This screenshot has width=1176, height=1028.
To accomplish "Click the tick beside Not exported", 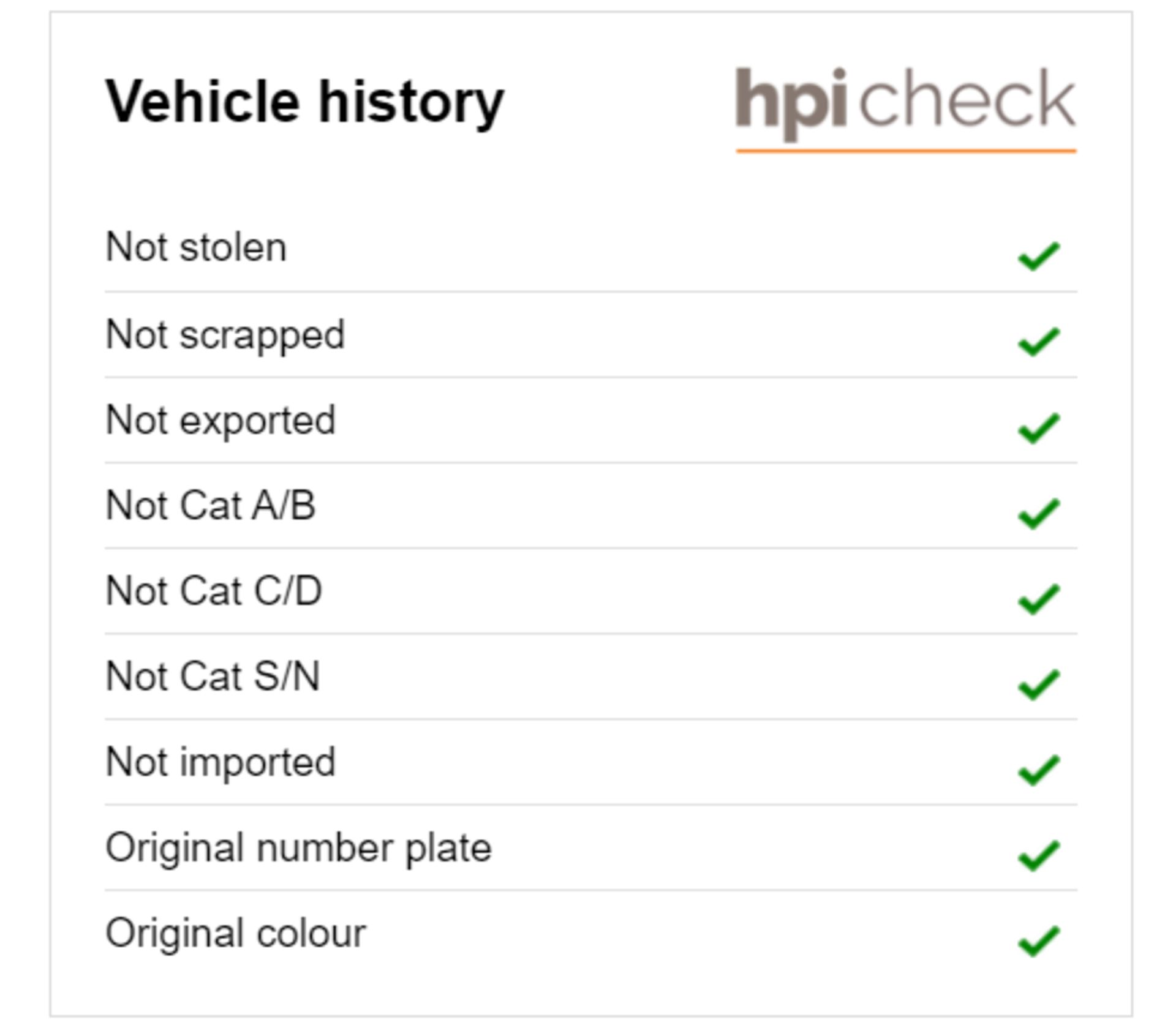I will (x=1038, y=427).
